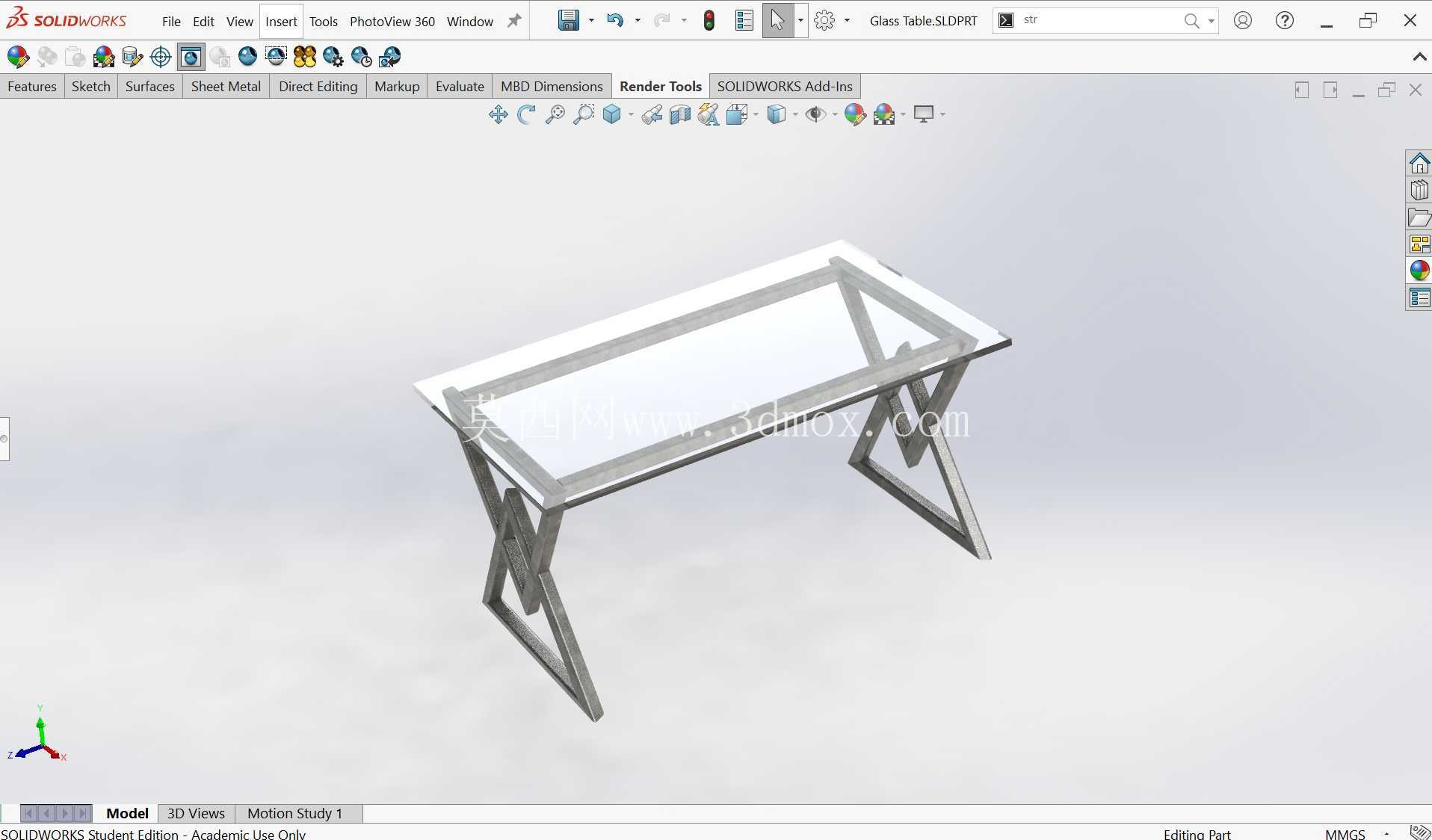Viewport: 1432px width, 840px height.
Task: Open the SOLIDWORKS Resources home tab in task pane
Action: pos(1419,163)
